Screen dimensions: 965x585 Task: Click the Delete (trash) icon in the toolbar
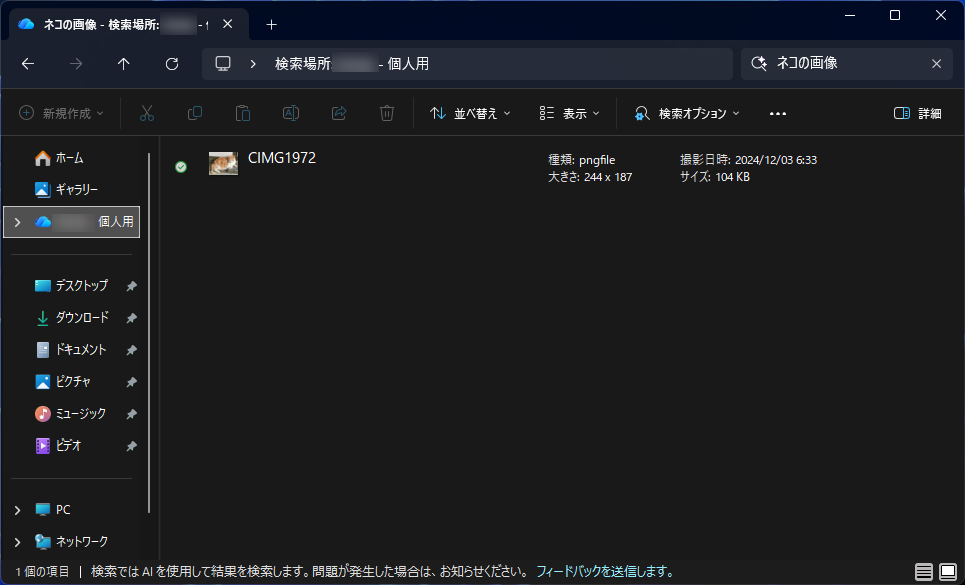coord(387,113)
